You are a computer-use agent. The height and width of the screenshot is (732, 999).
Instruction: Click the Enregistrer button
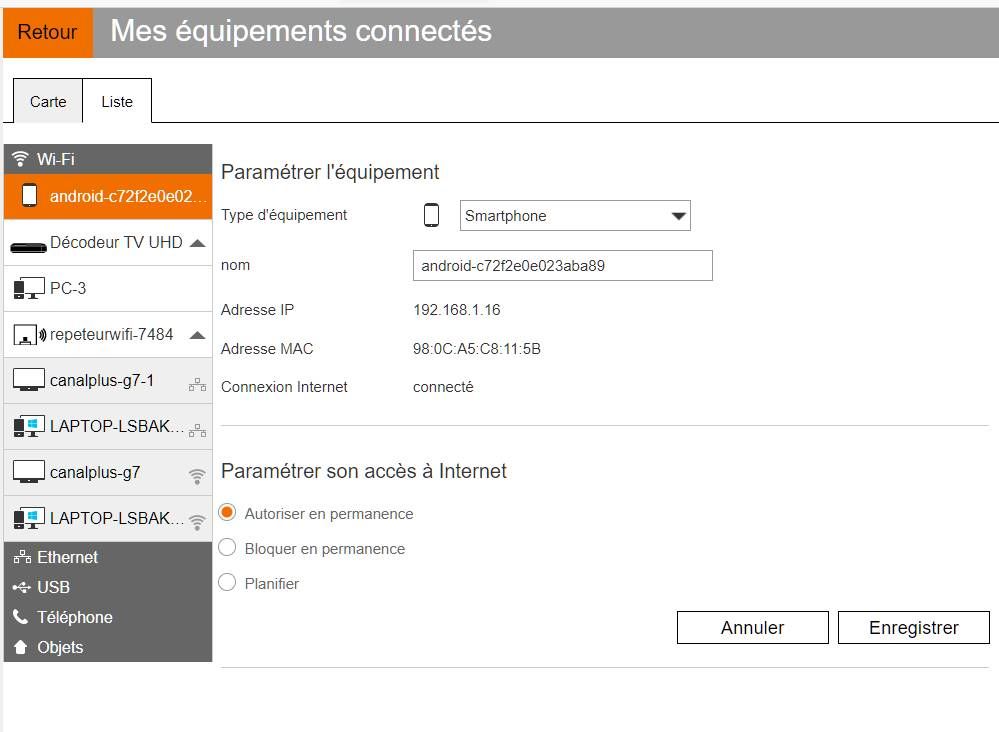912,627
